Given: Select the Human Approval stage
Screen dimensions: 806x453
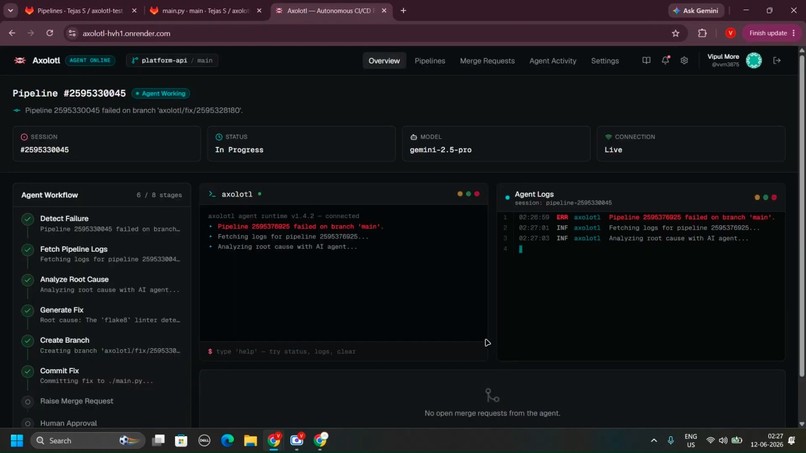Looking at the screenshot, I should click(102, 423).
